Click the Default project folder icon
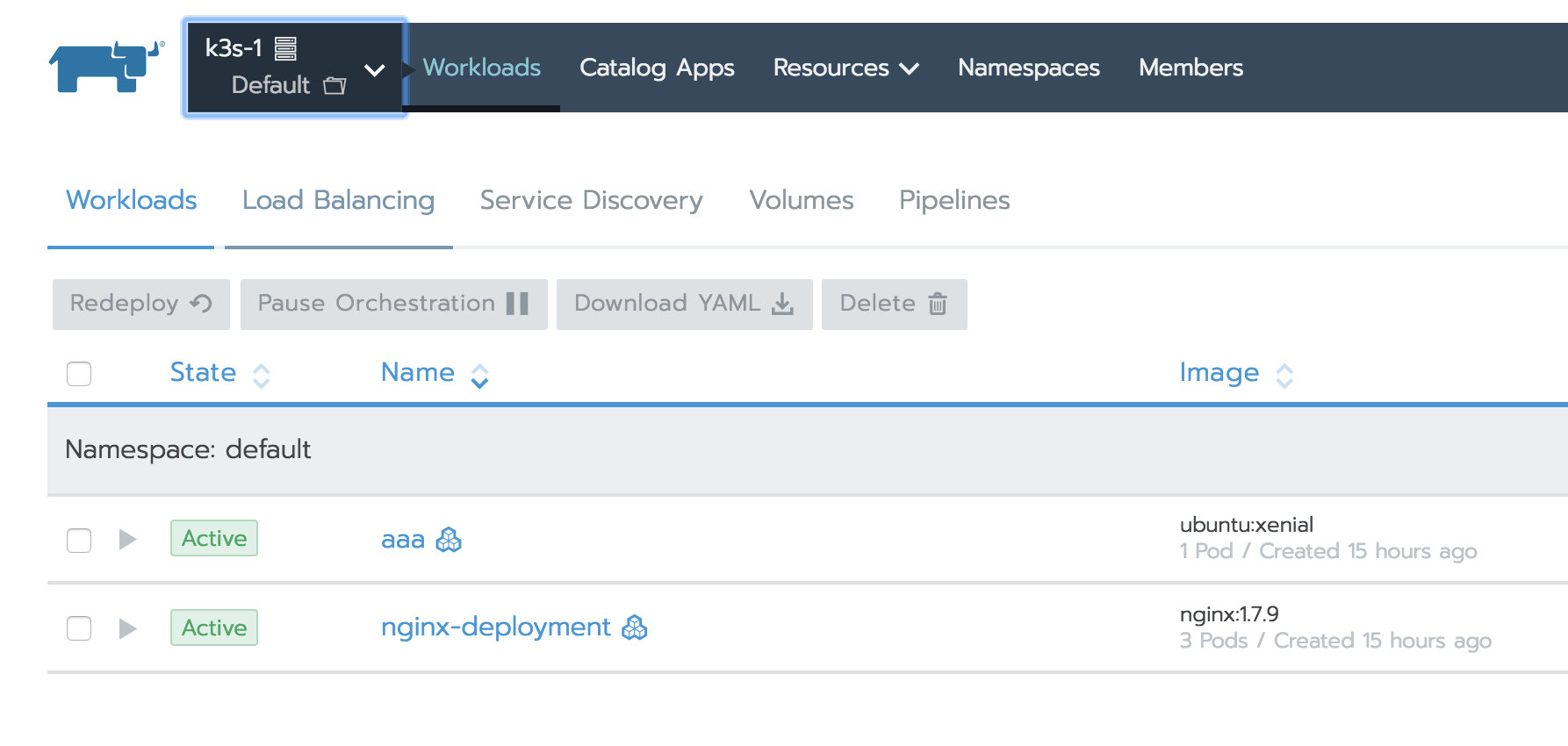 click(334, 85)
